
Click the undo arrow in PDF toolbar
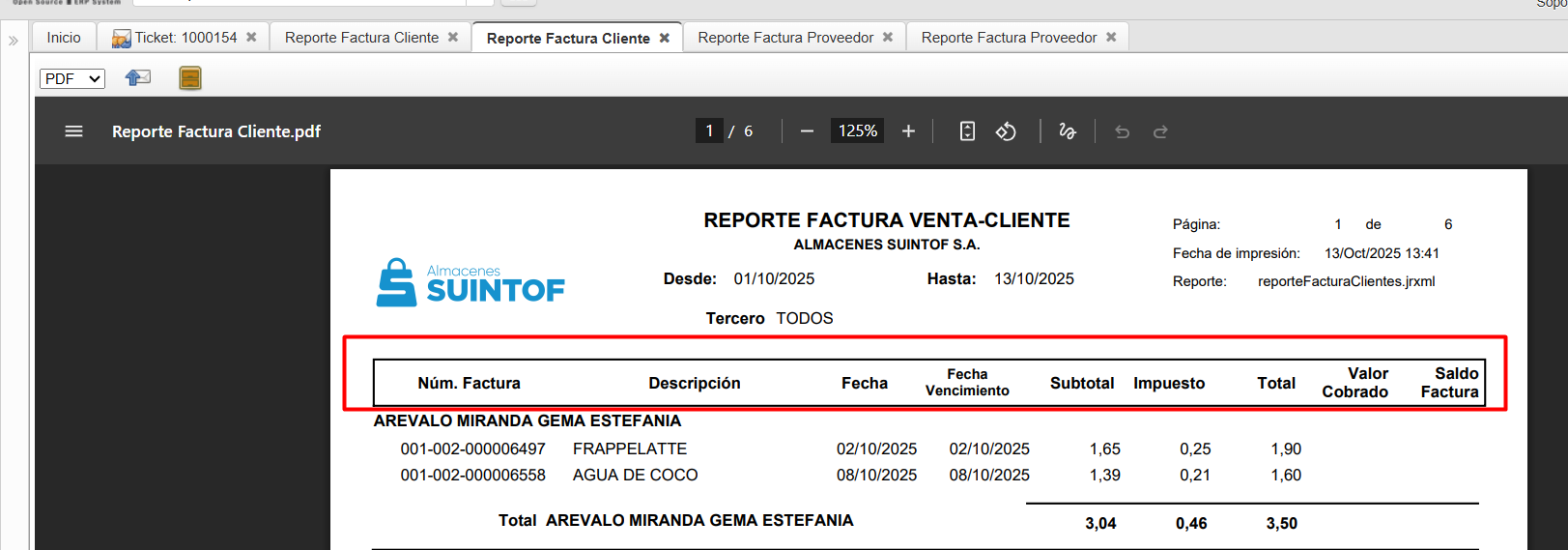click(x=1122, y=131)
